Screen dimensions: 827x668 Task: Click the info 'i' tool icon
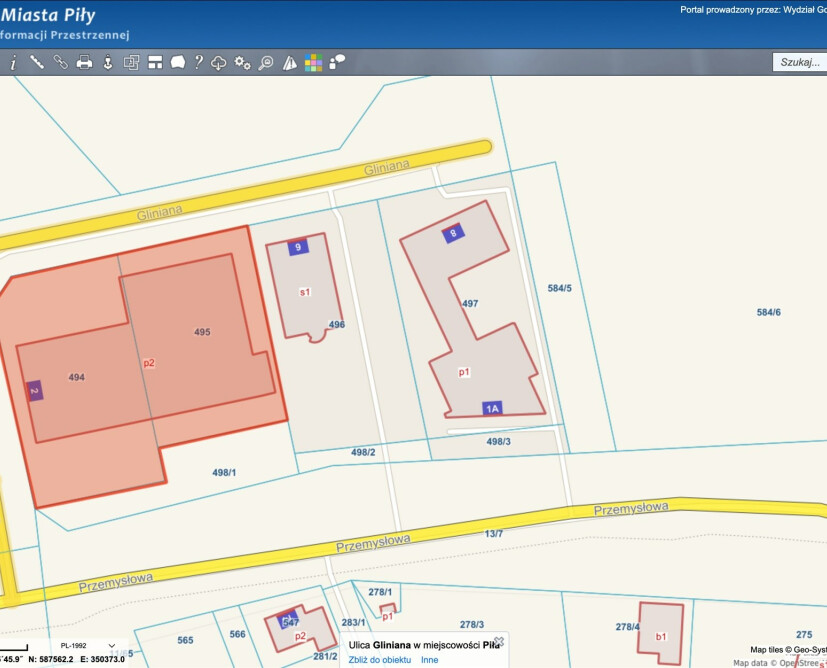point(13,62)
